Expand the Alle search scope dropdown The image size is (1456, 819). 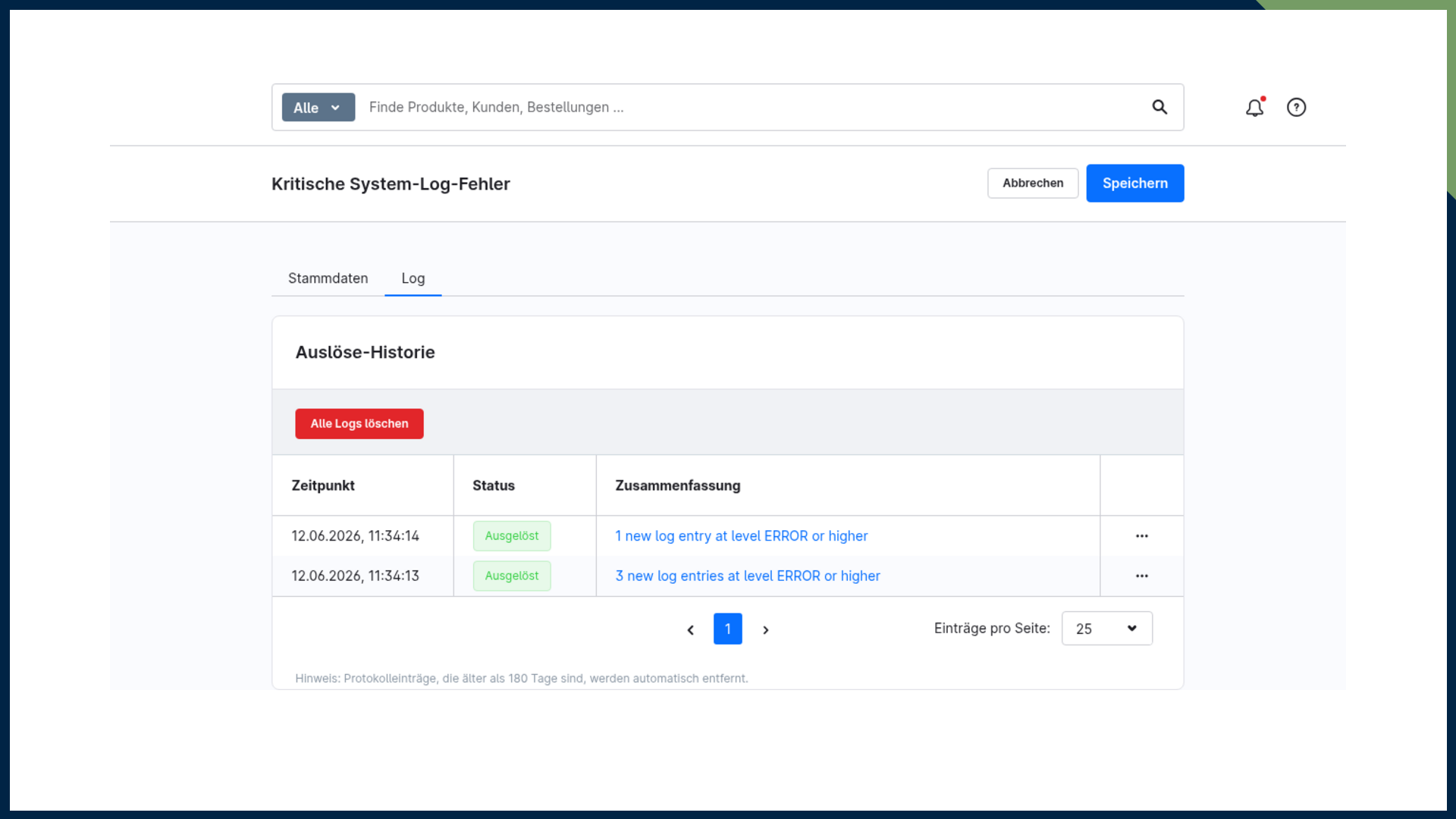318,108
